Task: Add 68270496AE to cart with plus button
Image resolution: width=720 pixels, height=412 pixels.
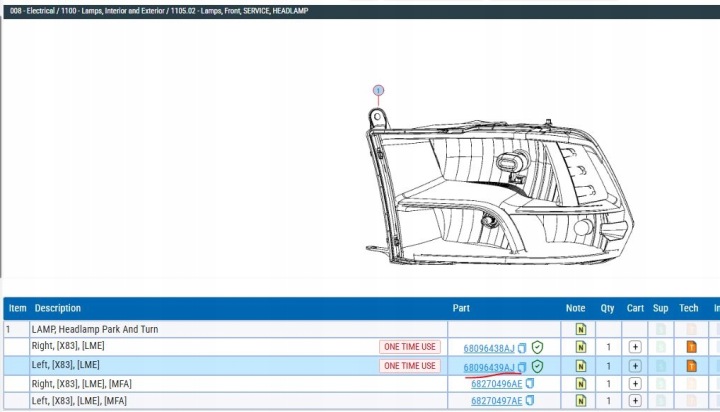Action: pyautogui.click(x=635, y=384)
